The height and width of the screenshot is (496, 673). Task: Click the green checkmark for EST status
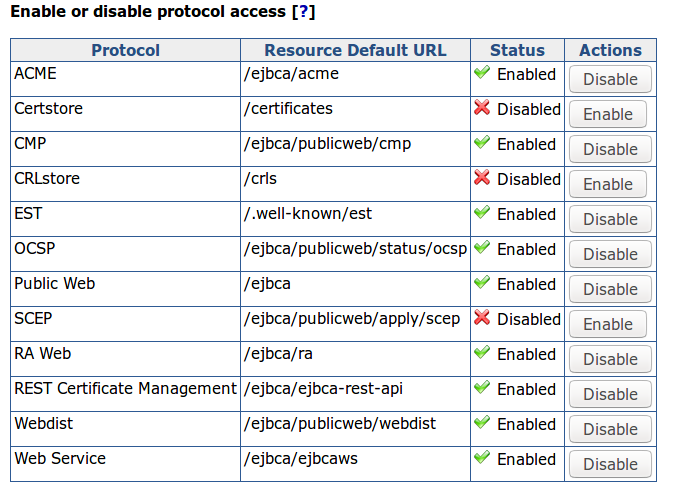pyautogui.click(x=482, y=214)
